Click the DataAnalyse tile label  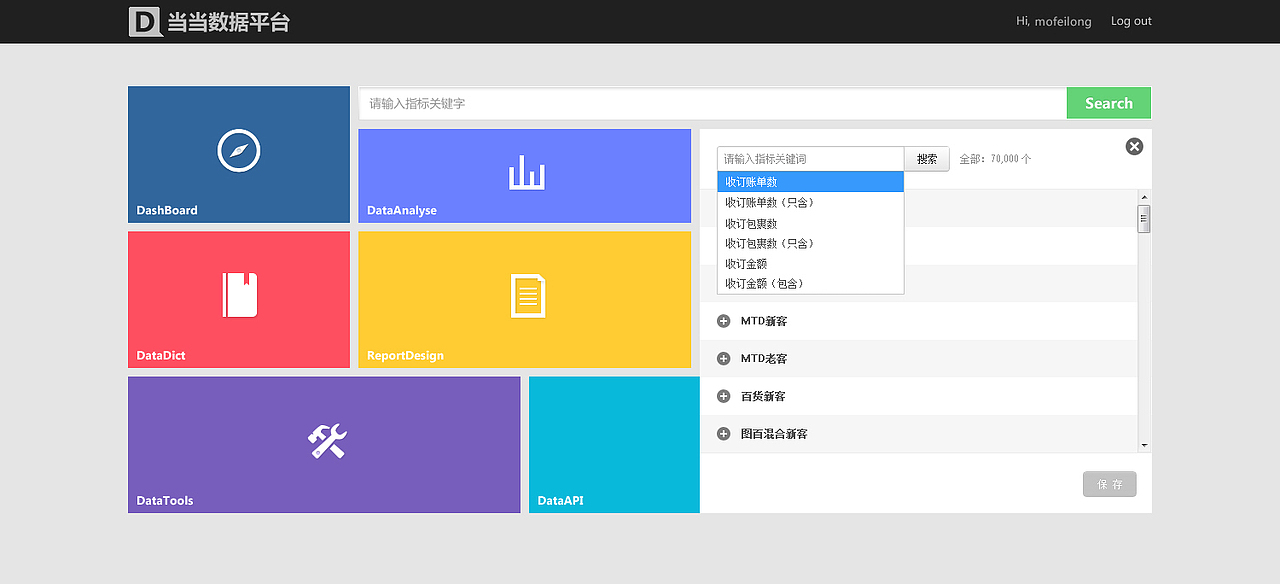(402, 210)
